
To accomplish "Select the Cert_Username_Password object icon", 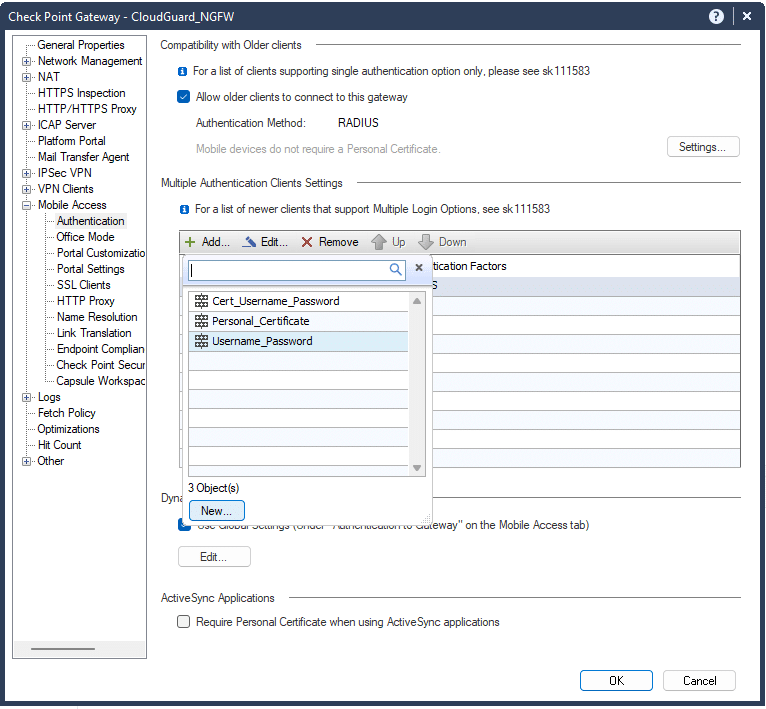I will 201,301.
